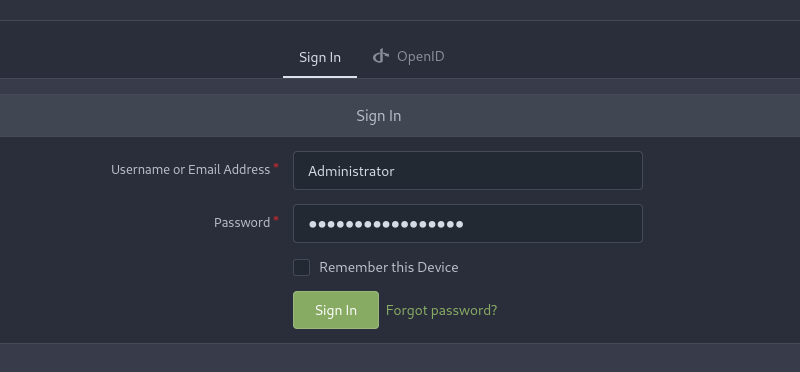Click the red asterisk beside Password label
The width and height of the screenshot is (800, 372).
[x=276, y=219]
